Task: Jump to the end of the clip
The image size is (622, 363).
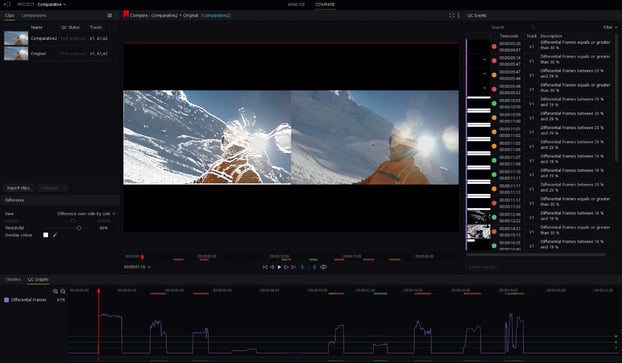Action: click(293, 267)
